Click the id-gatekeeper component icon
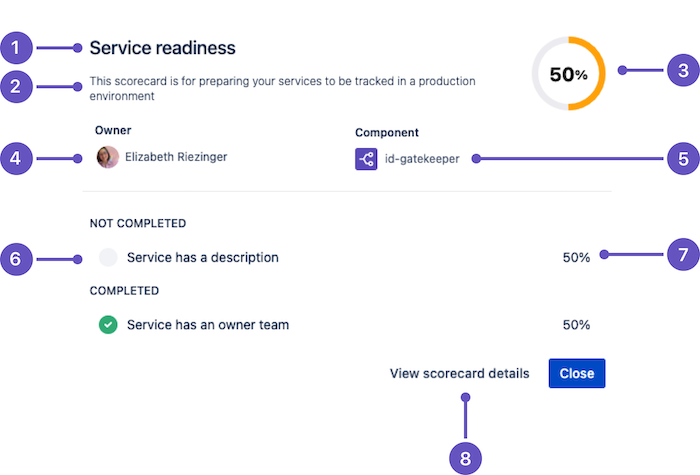This screenshot has width=700, height=475. click(x=366, y=159)
